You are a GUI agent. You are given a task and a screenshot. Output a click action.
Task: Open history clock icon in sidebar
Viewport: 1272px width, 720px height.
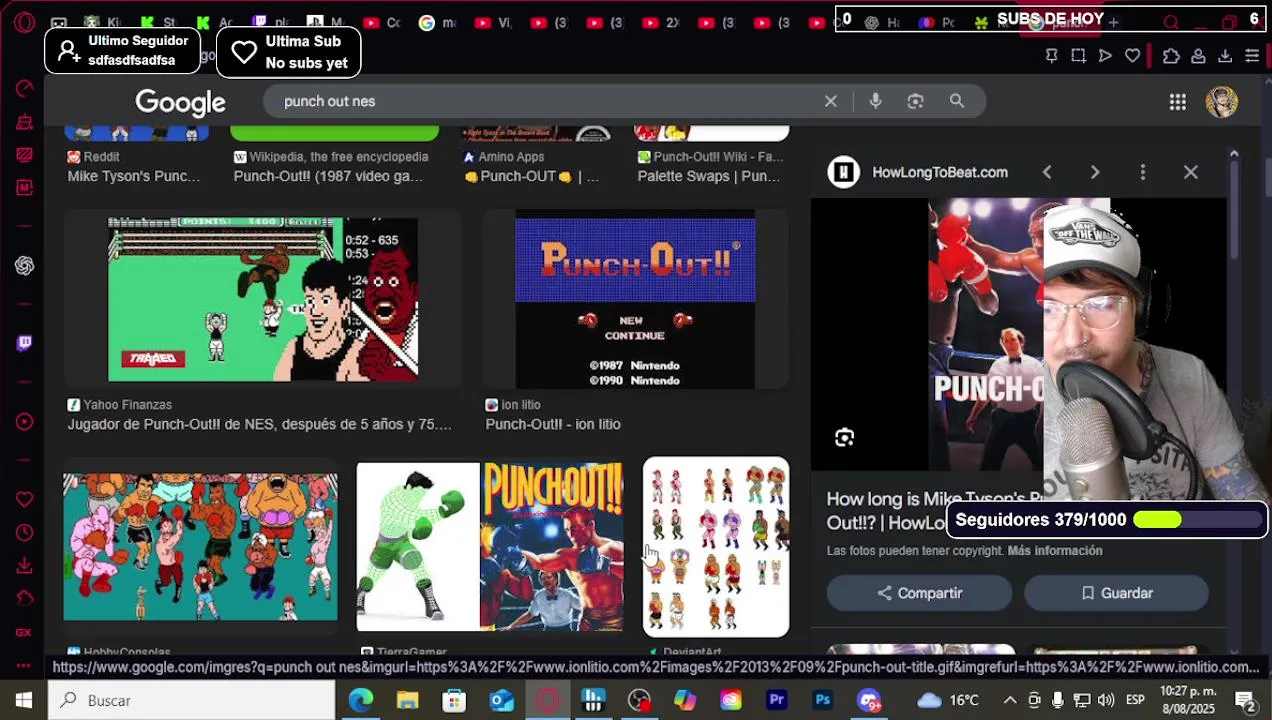point(25,532)
